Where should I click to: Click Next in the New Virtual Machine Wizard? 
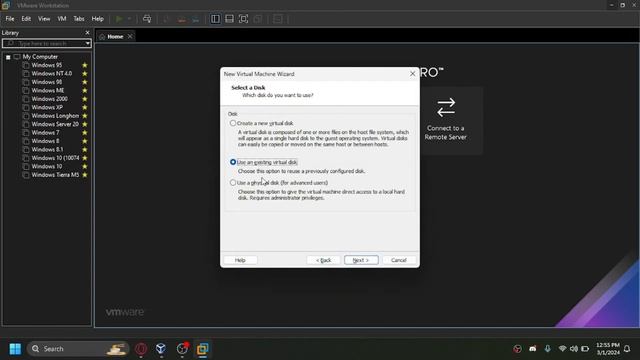361,260
